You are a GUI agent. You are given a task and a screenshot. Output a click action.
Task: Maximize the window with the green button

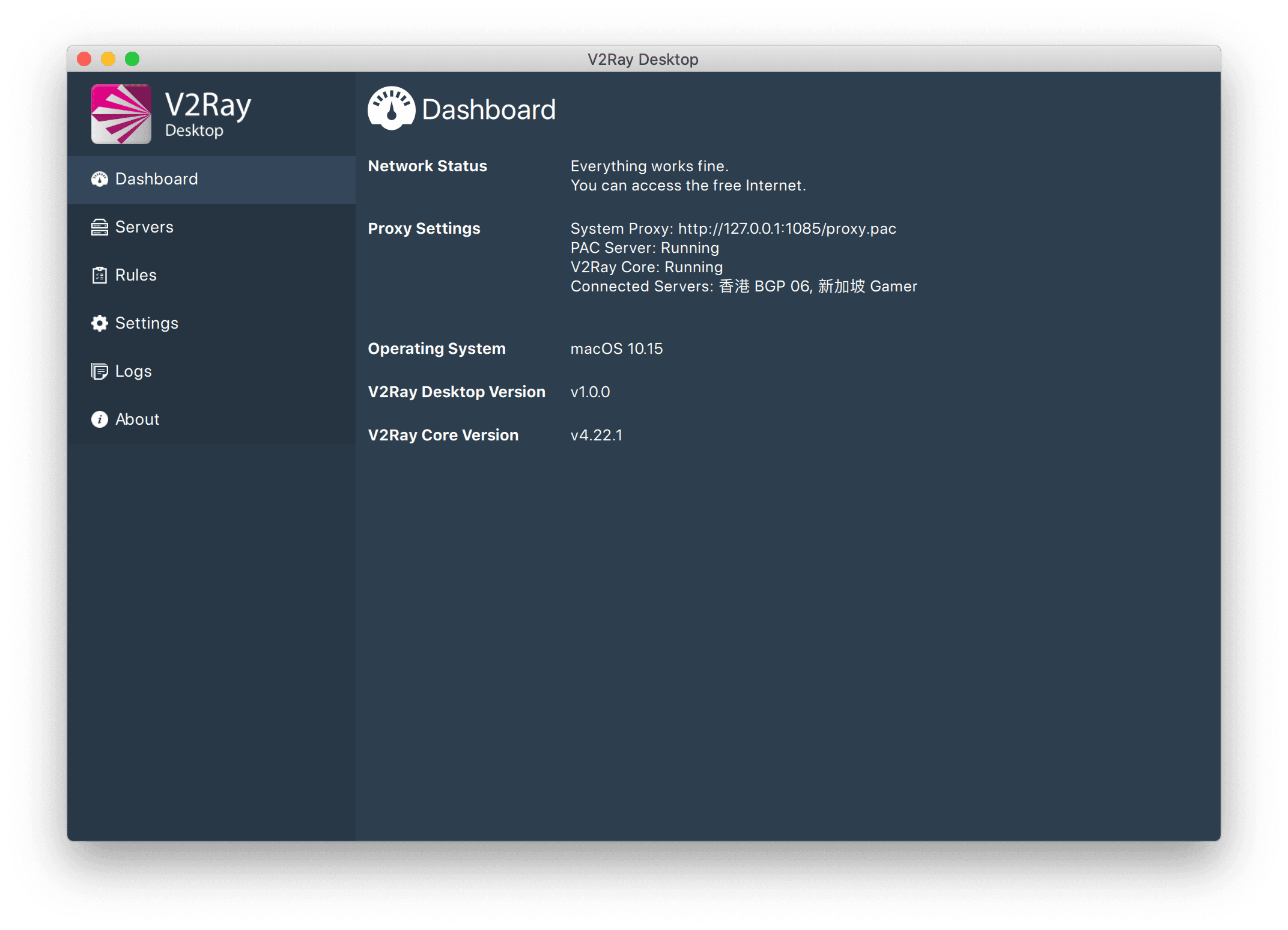tap(132, 59)
